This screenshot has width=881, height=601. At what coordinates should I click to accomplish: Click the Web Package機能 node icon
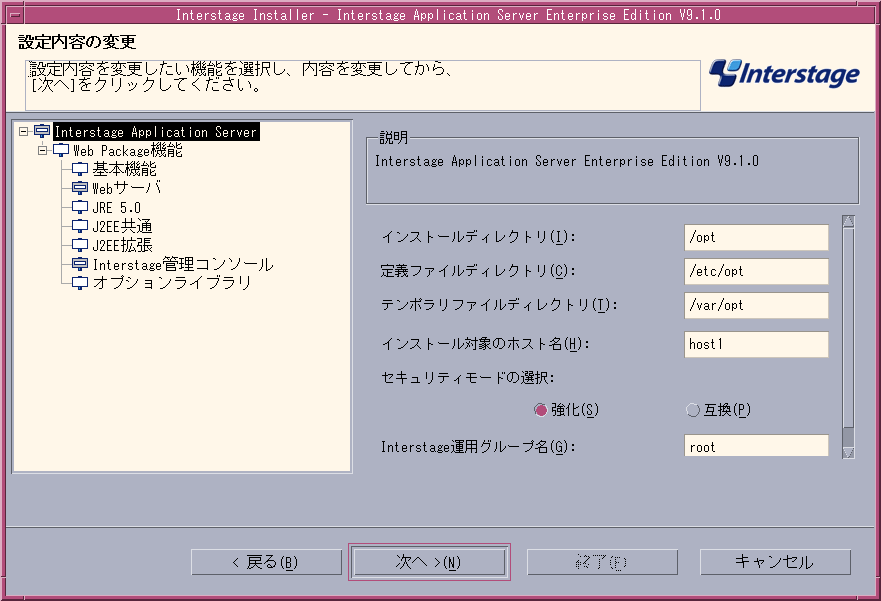pos(61,151)
